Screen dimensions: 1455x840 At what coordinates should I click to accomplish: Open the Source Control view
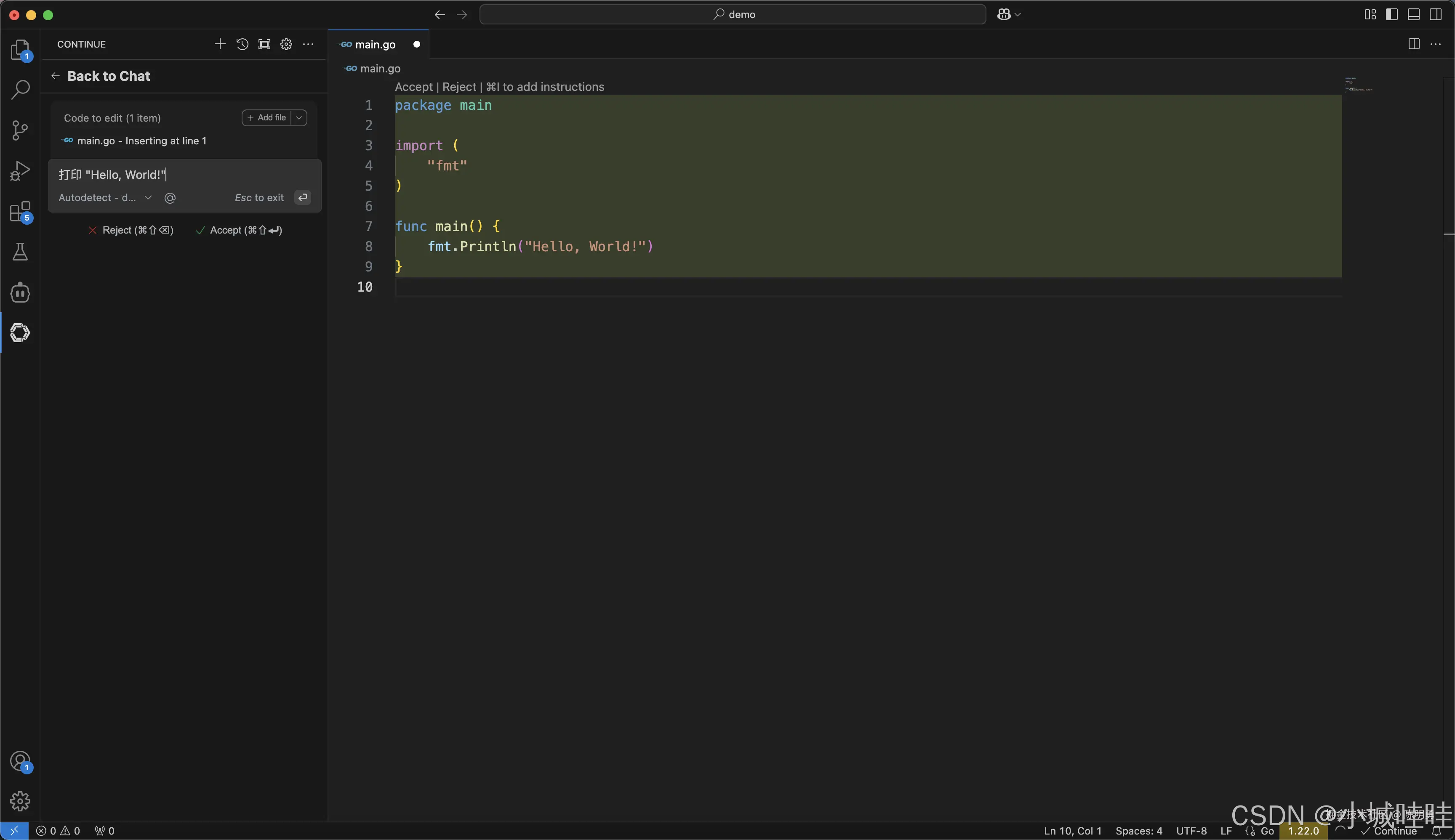pyautogui.click(x=20, y=130)
